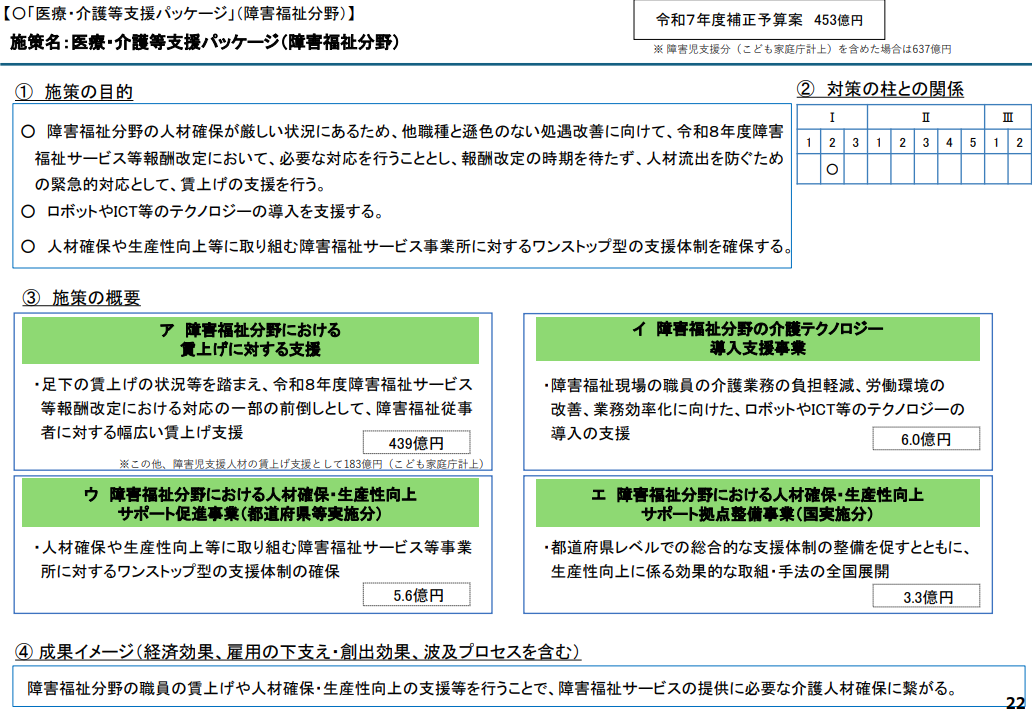This screenshot has height=709, width=1032.
Task: Select the Ⅰ column header in the table
Action: tap(832, 118)
